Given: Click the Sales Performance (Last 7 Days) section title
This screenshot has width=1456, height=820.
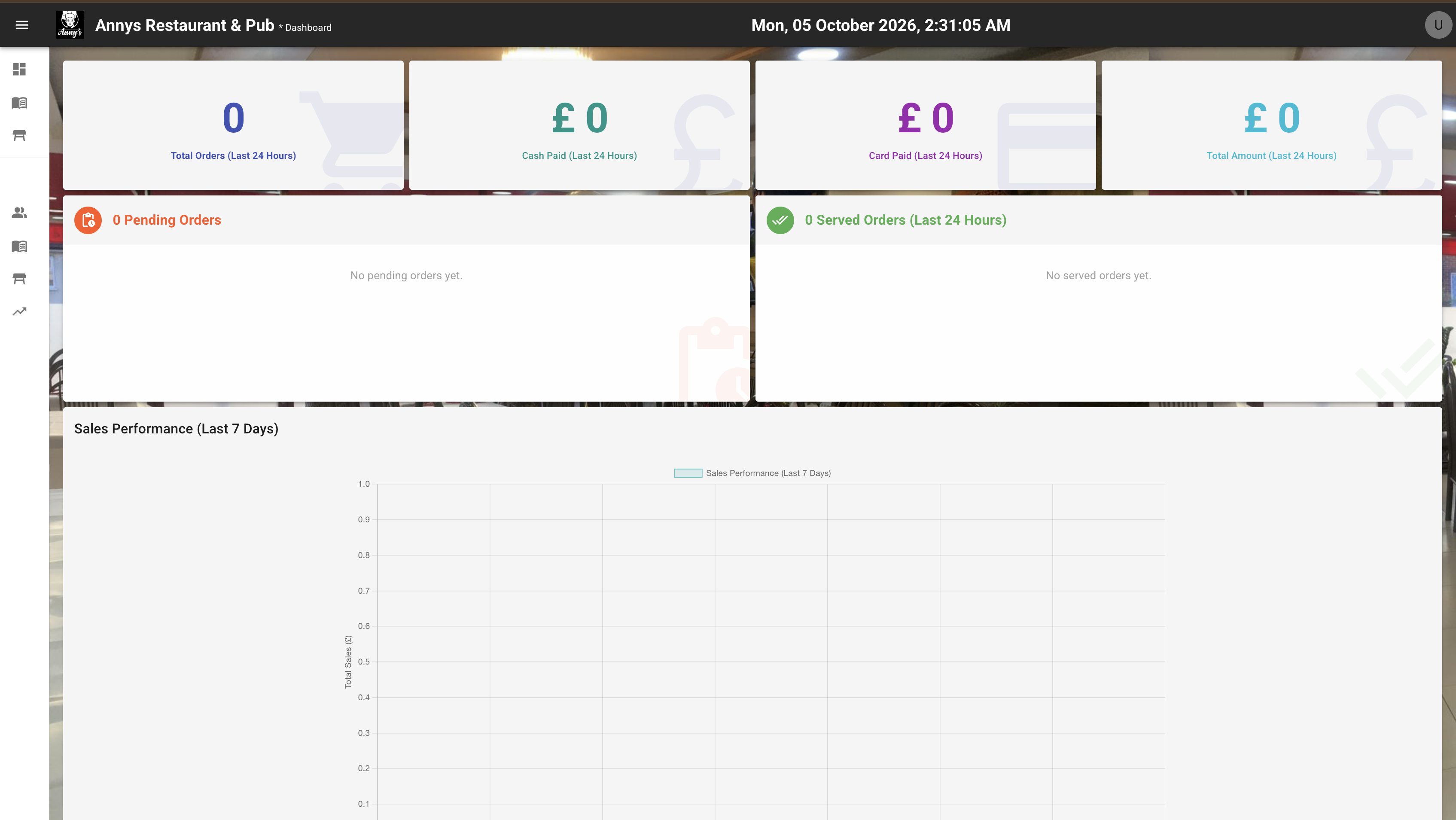Looking at the screenshot, I should (x=177, y=429).
